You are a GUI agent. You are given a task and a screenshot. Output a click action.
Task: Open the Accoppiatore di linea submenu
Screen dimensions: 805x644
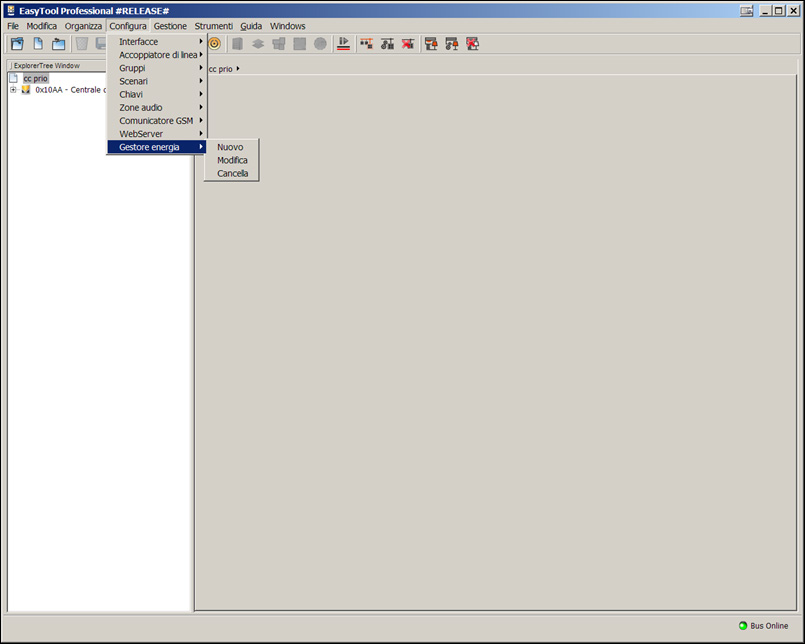click(157, 55)
